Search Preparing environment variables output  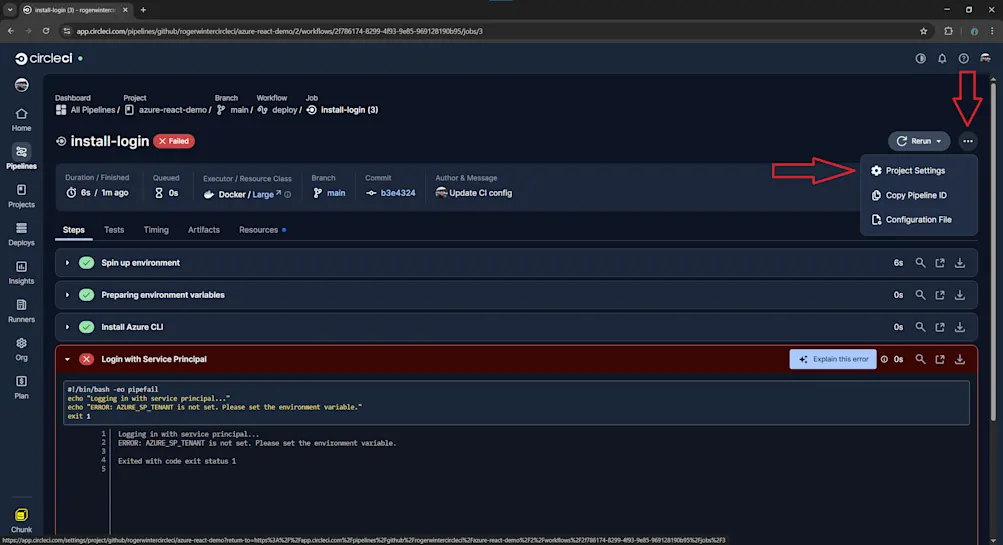(x=920, y=295)
